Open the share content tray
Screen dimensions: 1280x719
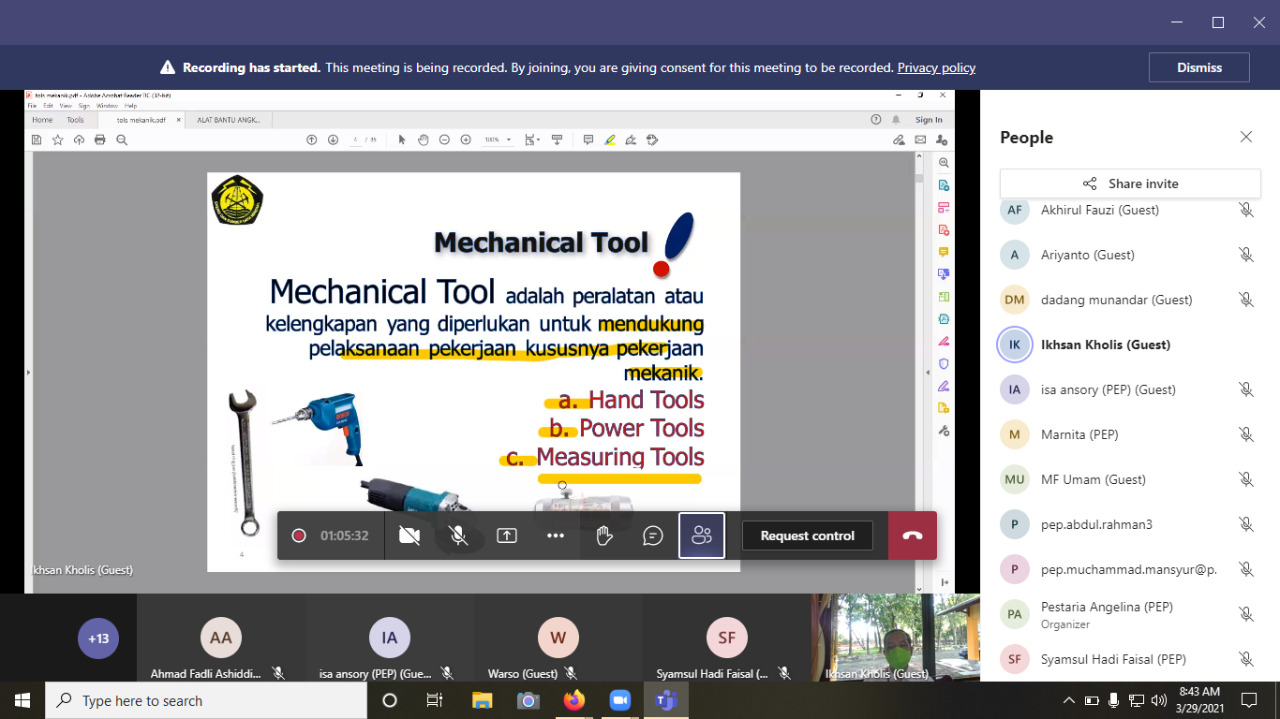pos(507,536)
